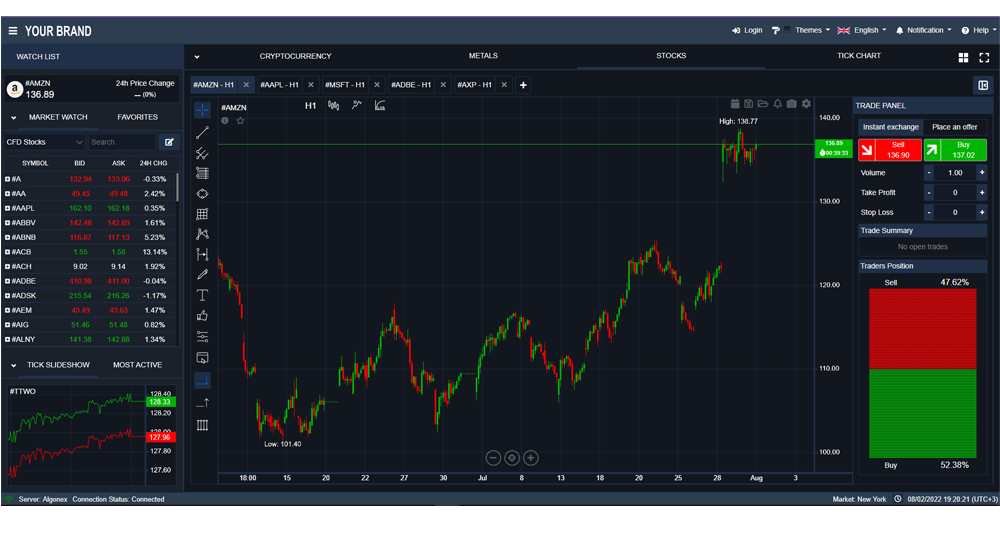Viewport: 1000px width, 550px height.
Task: Select the crosshair cursor tool
Action: (x=203, y=110)
